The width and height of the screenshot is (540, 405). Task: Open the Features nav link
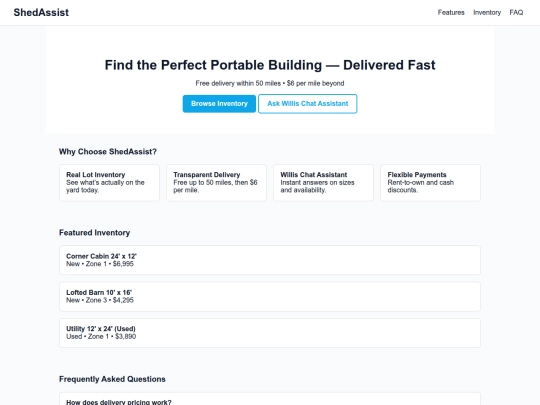pos(451,12)
